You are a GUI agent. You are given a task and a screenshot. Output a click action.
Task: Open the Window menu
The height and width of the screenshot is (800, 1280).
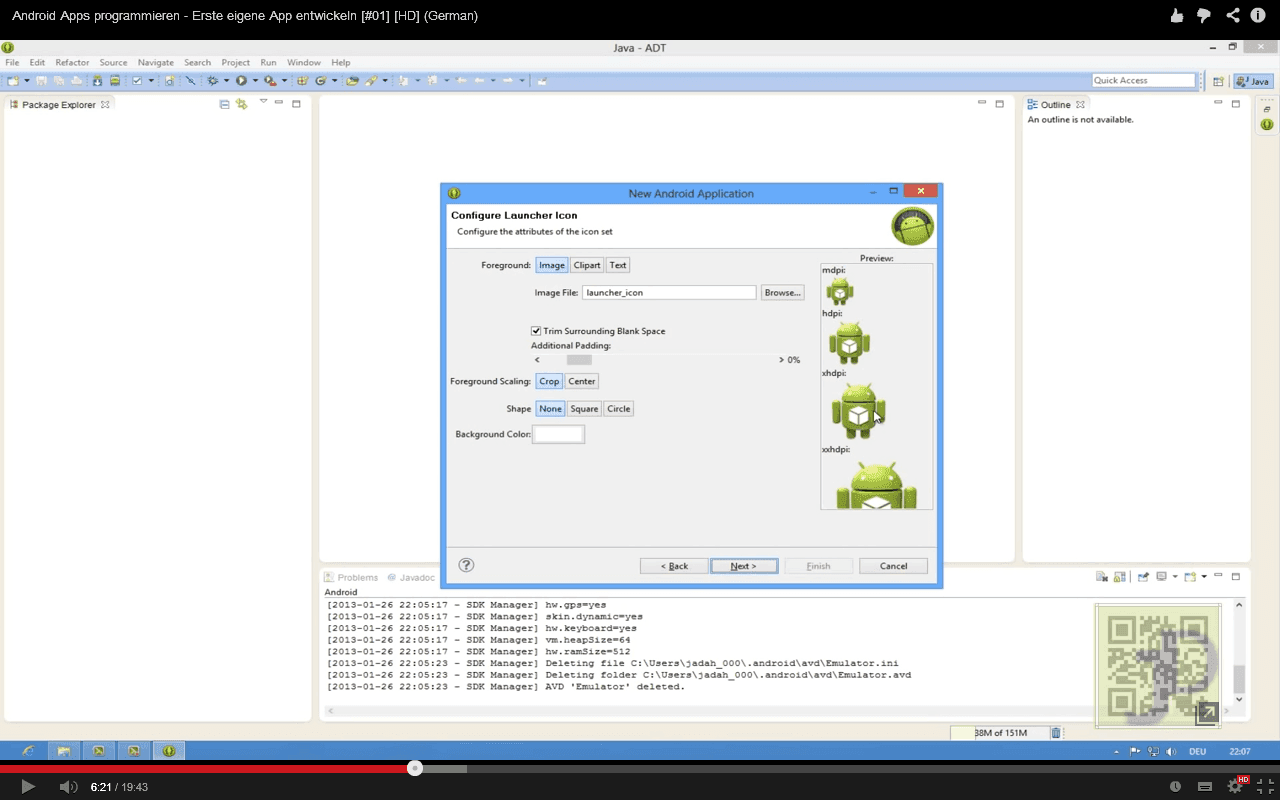point(304,62)
